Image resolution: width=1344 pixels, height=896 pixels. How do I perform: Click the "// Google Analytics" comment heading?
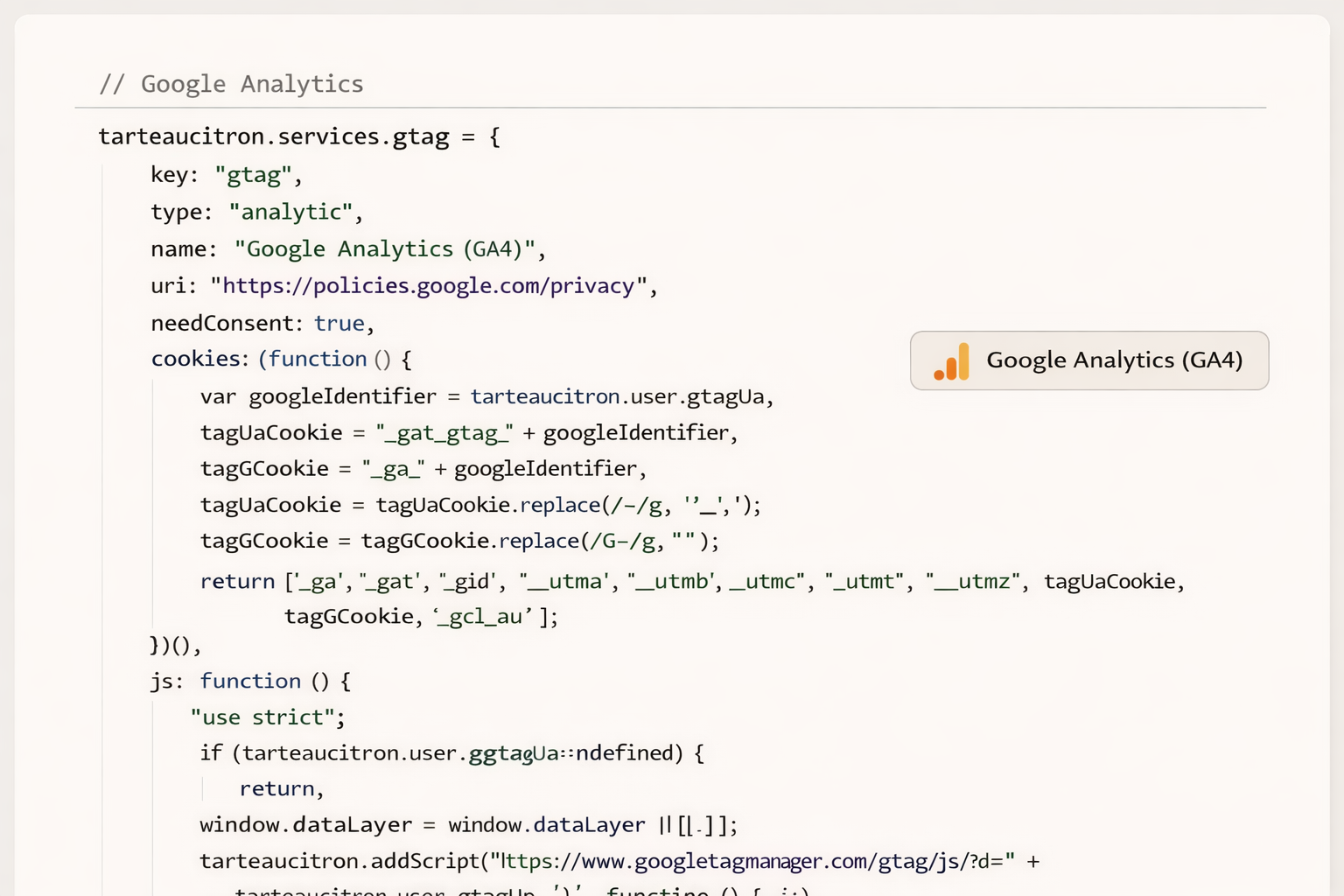click(231, 84)
